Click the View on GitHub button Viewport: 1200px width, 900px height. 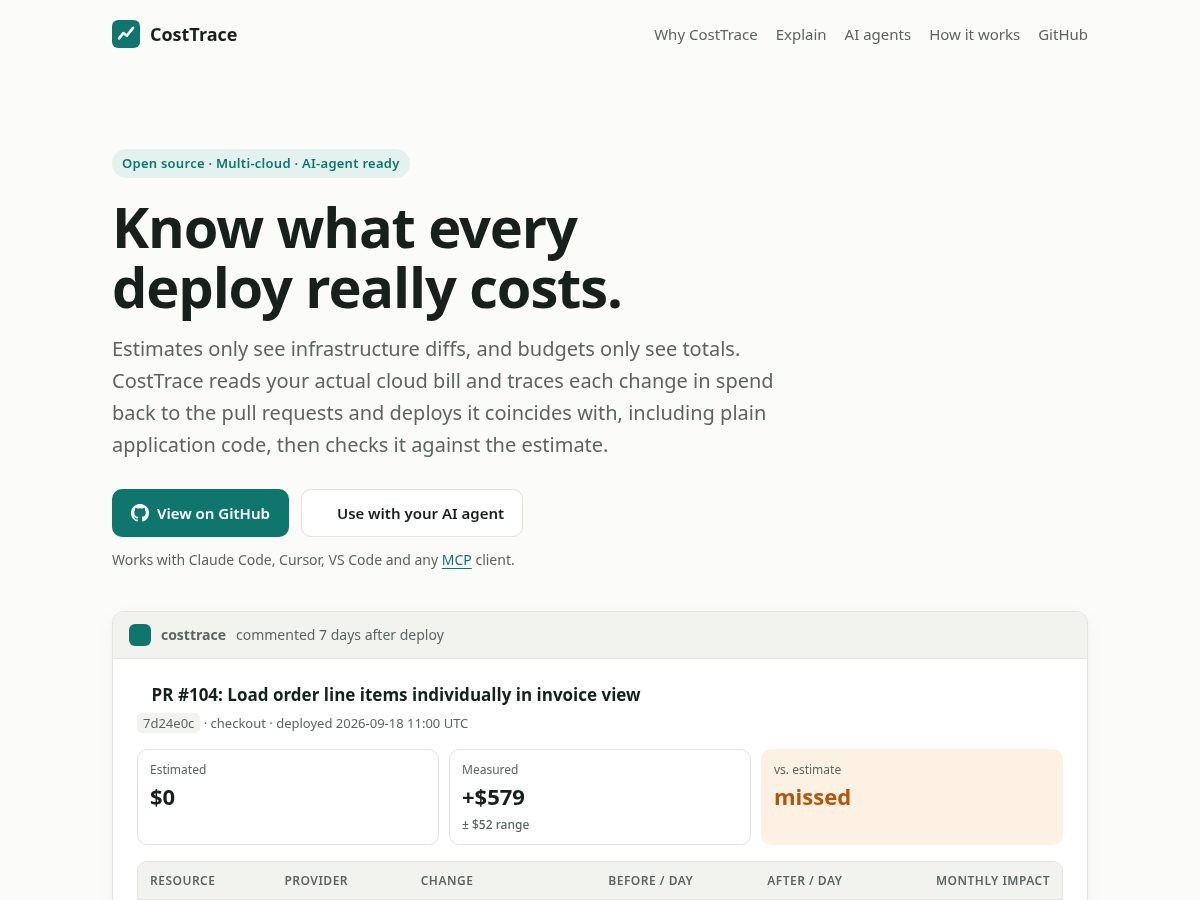coord(200,513)
